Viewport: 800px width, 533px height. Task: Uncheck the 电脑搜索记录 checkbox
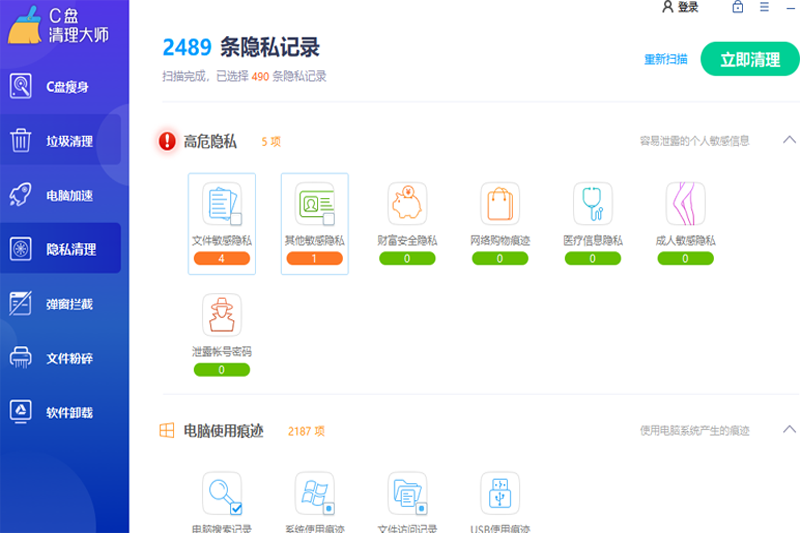tap(236, 508)
